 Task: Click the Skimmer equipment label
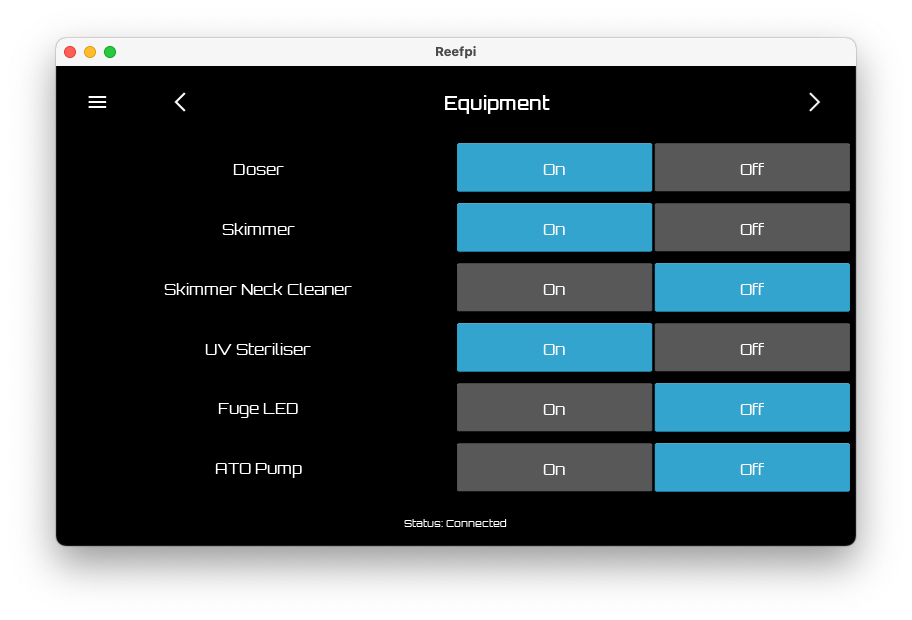(258, 228)
